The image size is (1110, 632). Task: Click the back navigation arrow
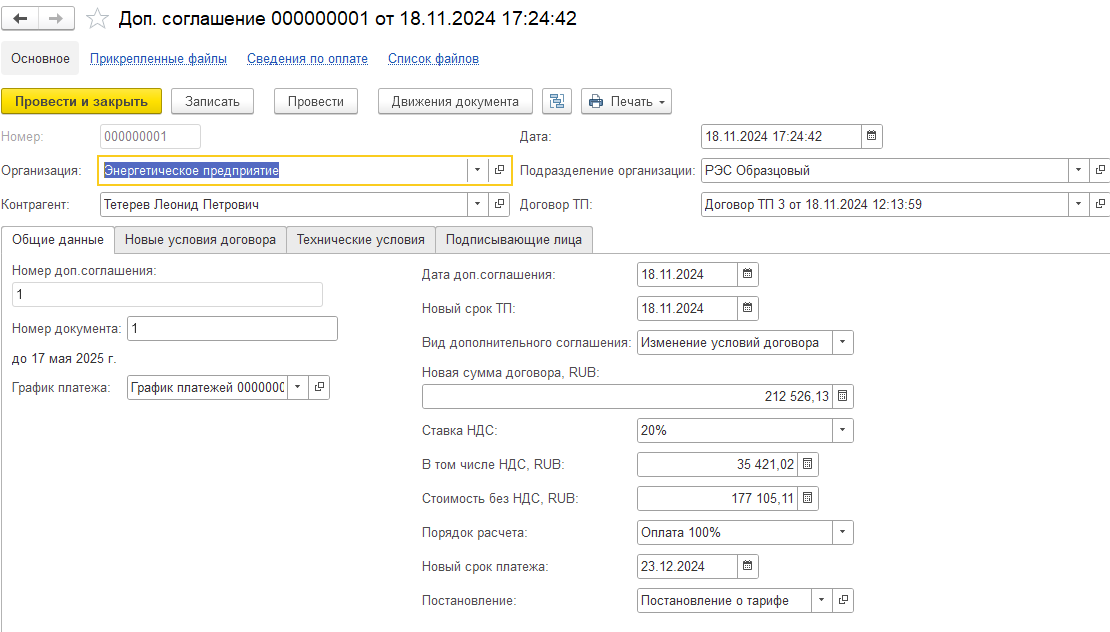[x=22, y=19]
